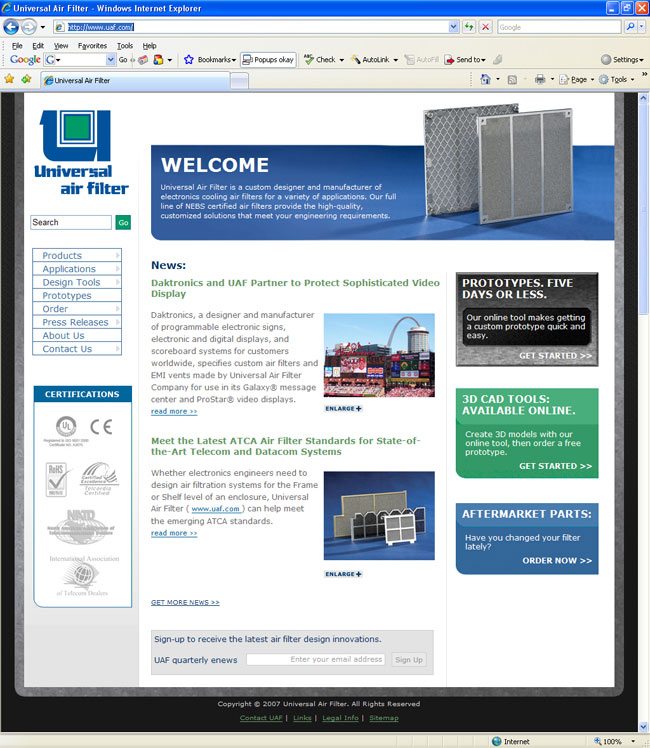Click read more under the Daktronics article
The height and width of the screenshot is (748, 650).
pos(174,411)
